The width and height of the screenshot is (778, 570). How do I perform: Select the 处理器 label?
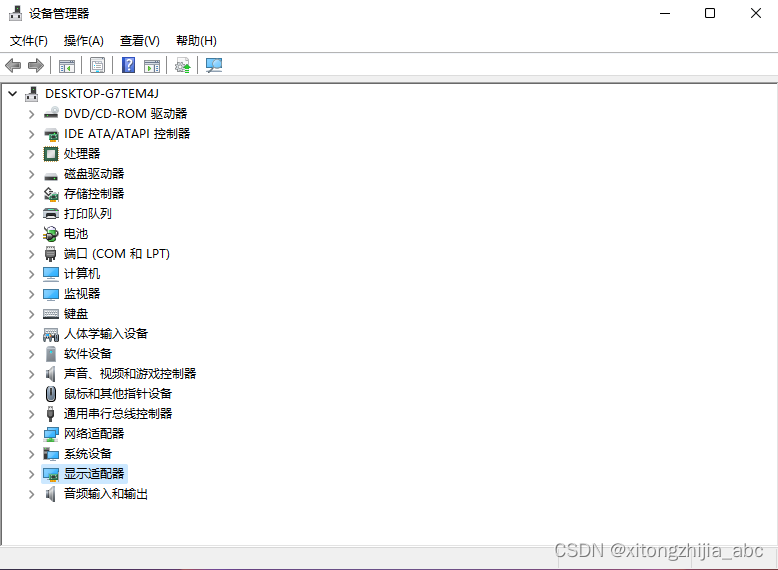point(82,154)
